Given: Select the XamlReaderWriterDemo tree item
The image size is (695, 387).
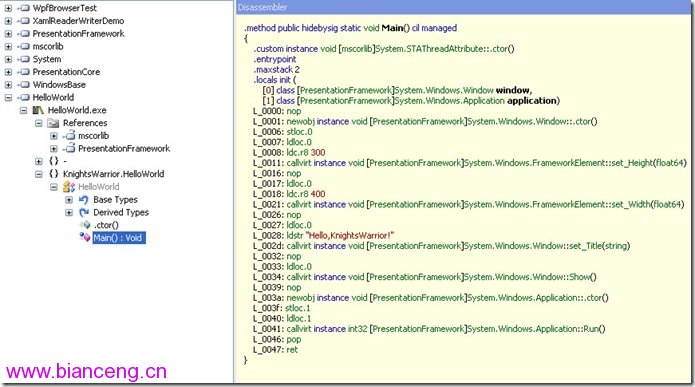Looking at the screenshot, I should 78,21.
